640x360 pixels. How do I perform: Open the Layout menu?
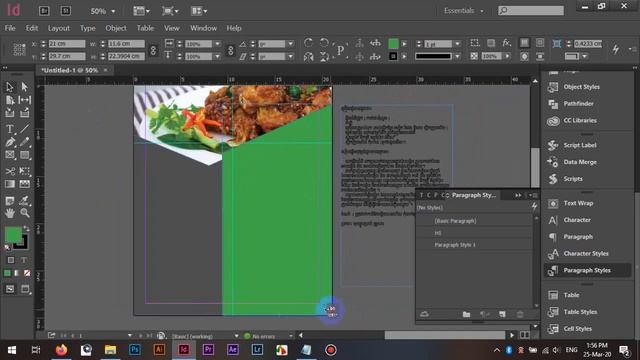[59, 28]
